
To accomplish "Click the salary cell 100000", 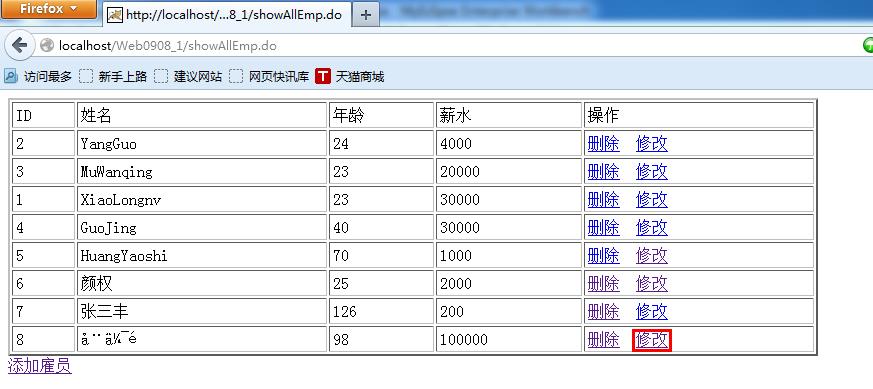I will pos(509,339).
